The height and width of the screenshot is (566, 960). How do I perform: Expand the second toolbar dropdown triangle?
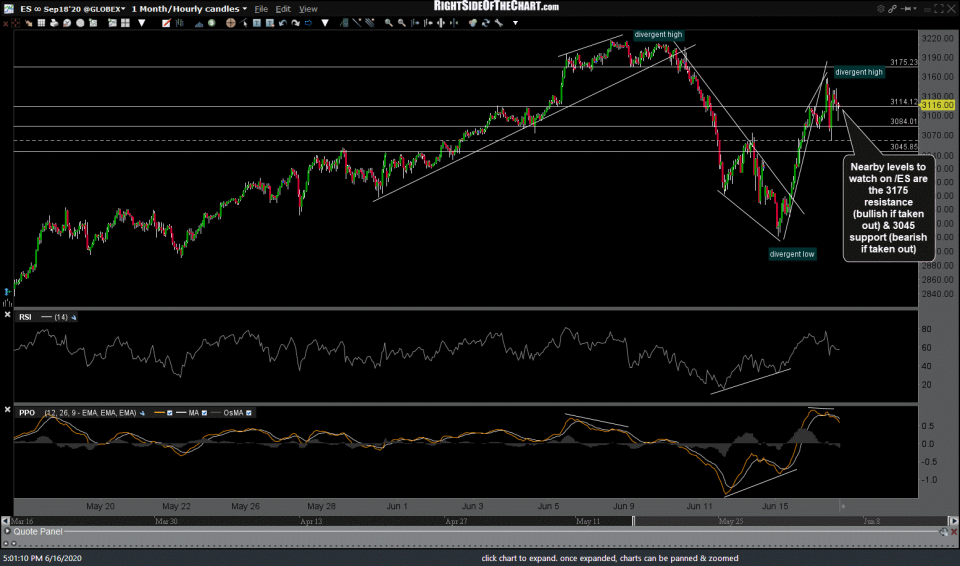pos(324,23)
